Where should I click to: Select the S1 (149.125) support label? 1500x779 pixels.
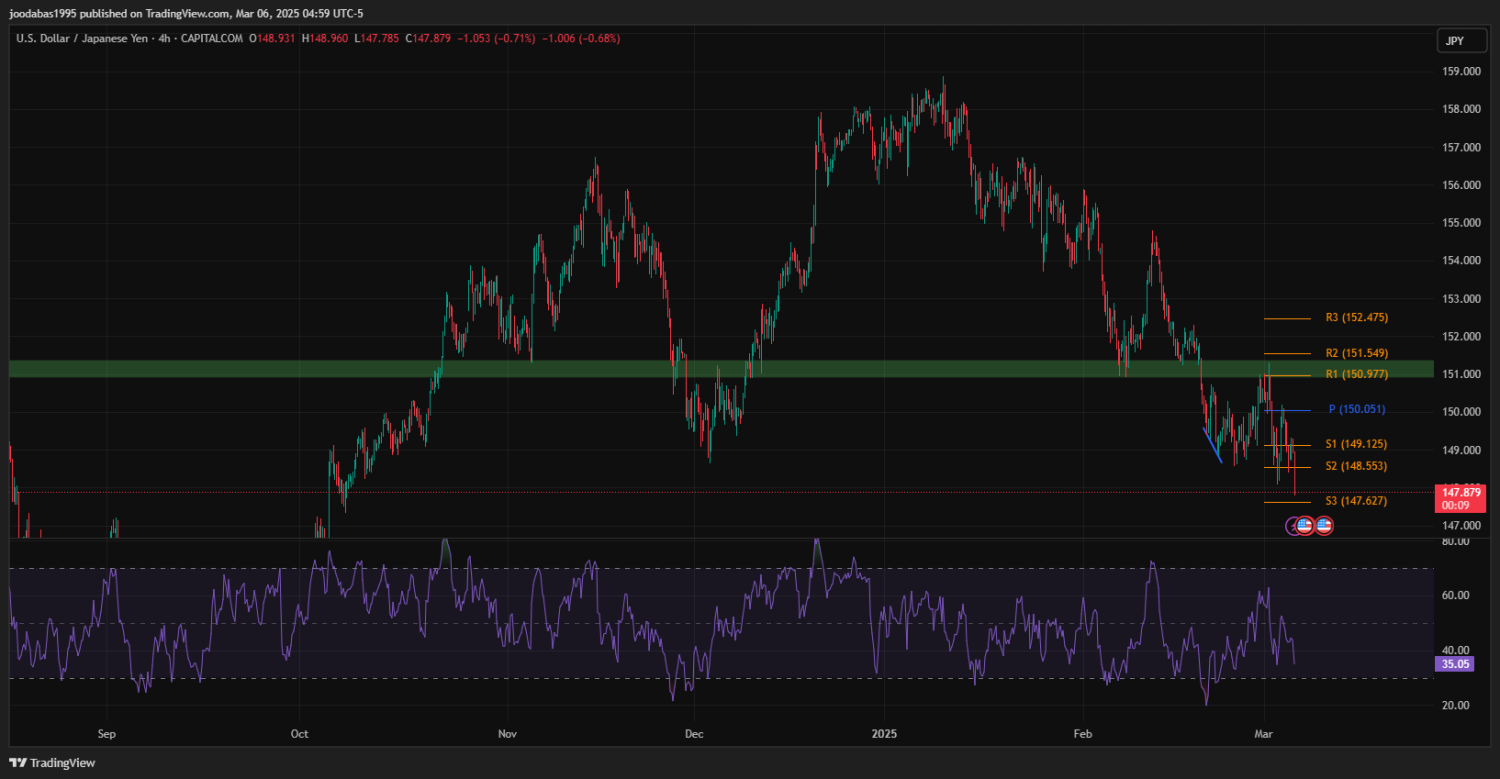[x=1356, y=444]
